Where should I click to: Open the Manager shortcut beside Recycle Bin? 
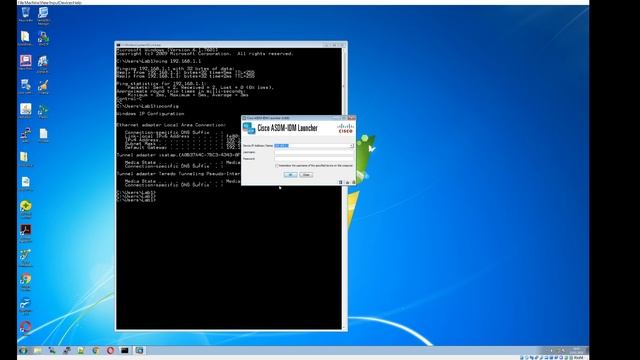pyautogui.click(x=43, y=15)
